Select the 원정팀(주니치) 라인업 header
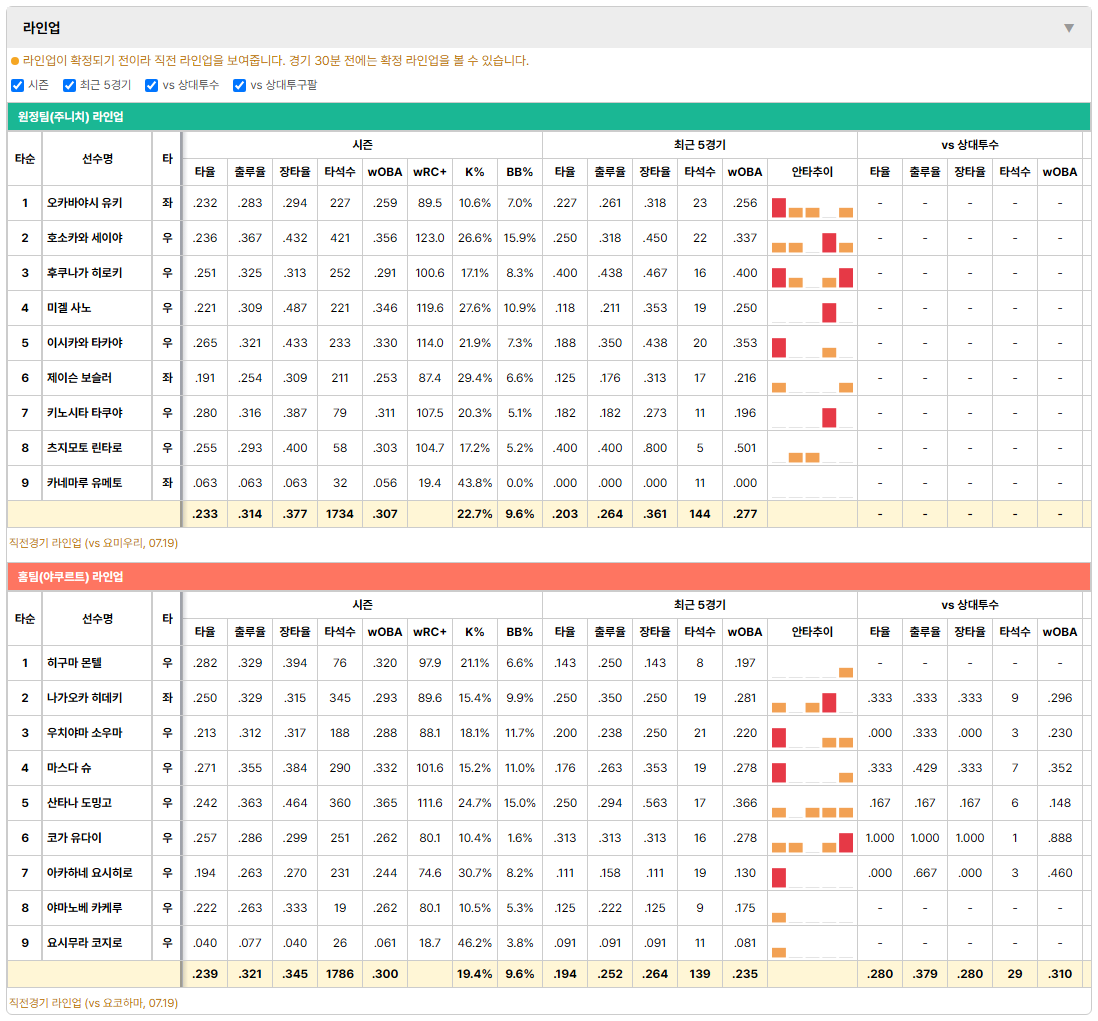Viewport: 1098px width, 1021px height. point(549,117)
